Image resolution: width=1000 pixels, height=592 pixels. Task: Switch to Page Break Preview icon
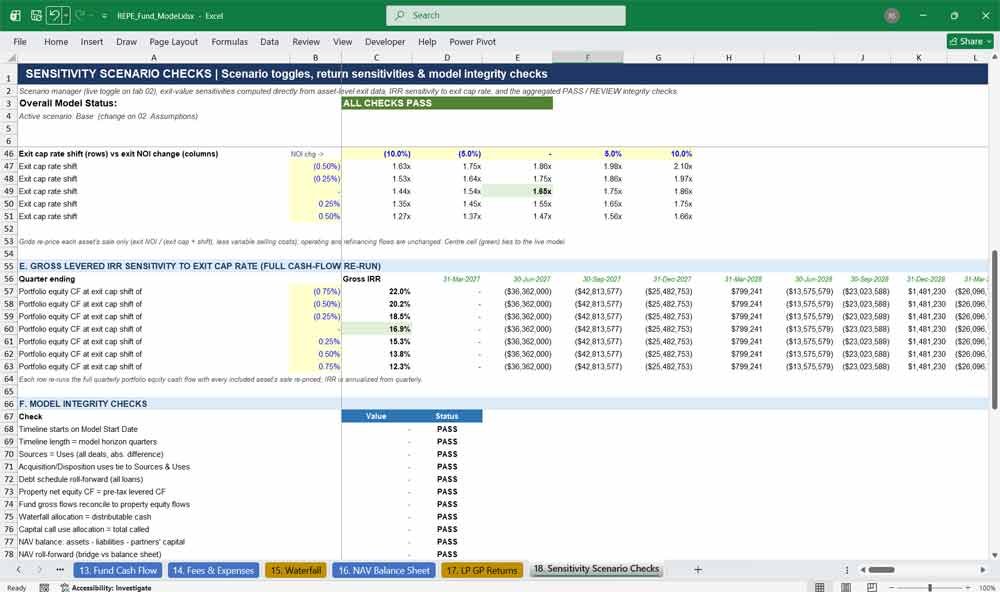click(x=872, y=587)
